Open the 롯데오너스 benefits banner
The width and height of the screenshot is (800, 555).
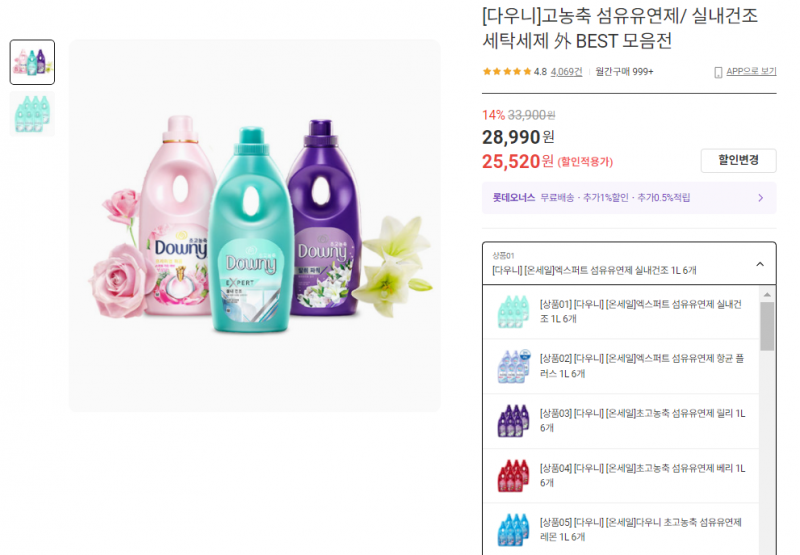(629, 197)
